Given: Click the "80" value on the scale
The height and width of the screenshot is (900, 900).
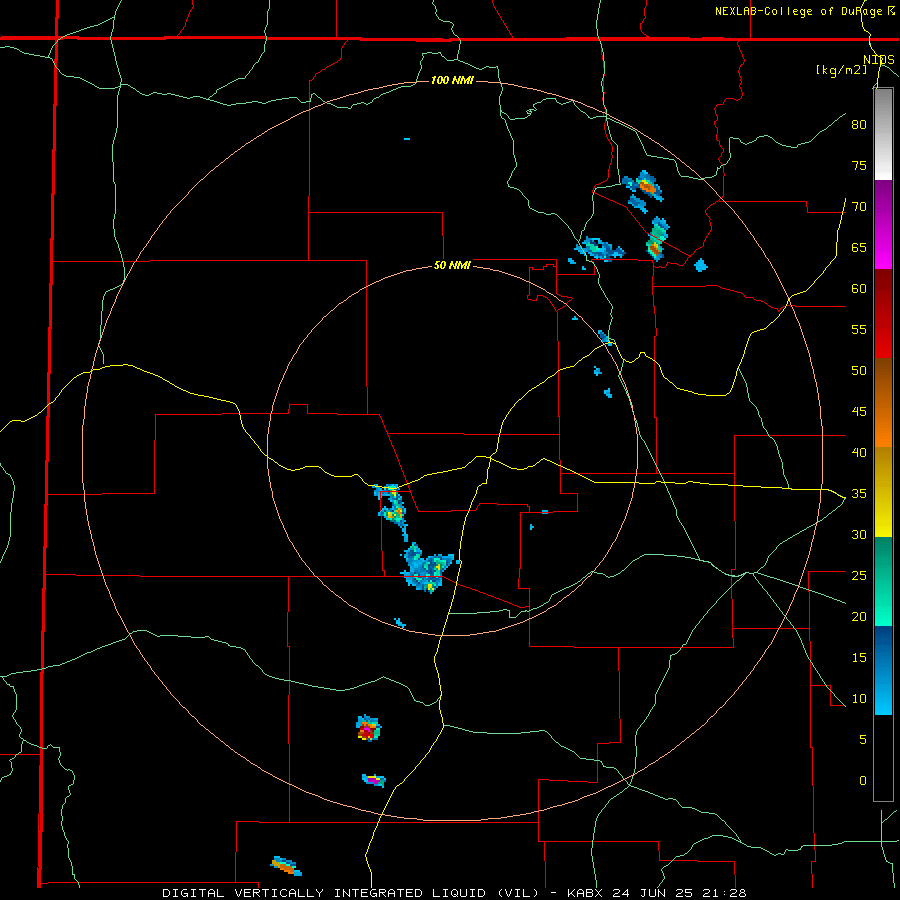Looking at the screenshot, I should tap(859, 125).
